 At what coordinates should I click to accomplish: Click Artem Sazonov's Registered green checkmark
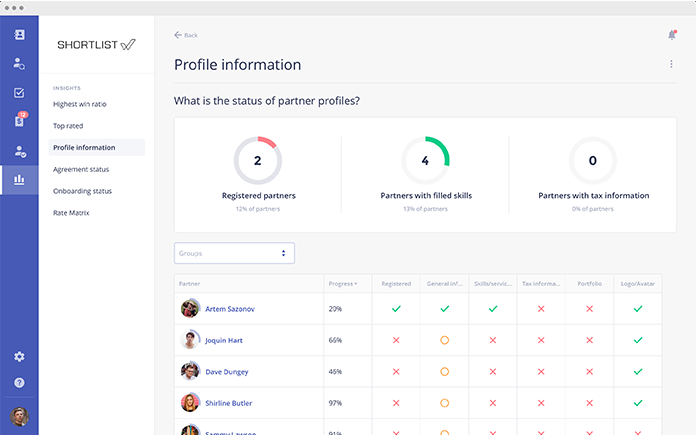click(396, 309)
